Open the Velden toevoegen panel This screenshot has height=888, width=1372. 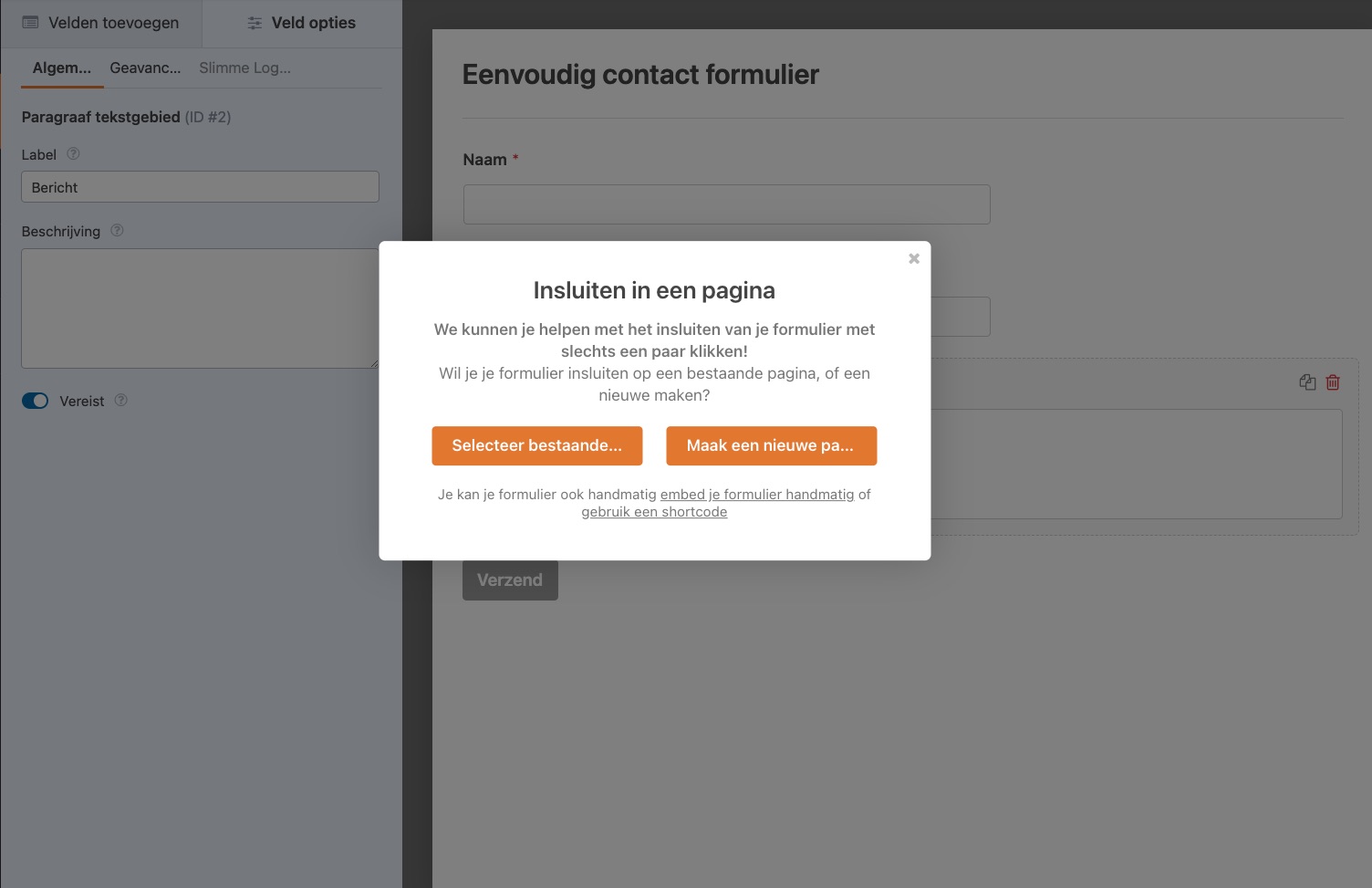pyautogui.click(x=100, y=22)
